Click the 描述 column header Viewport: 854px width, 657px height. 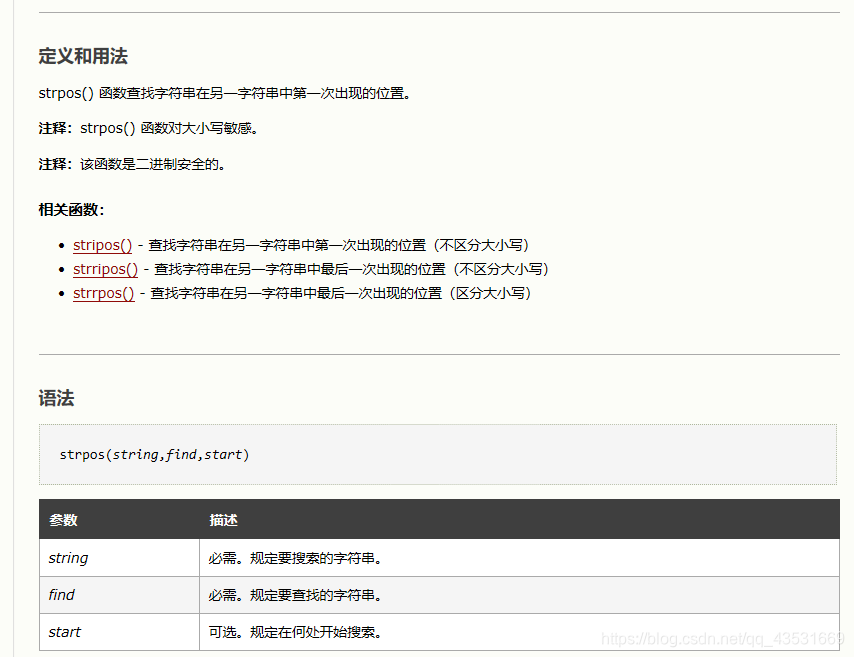(x=223, y=520)
